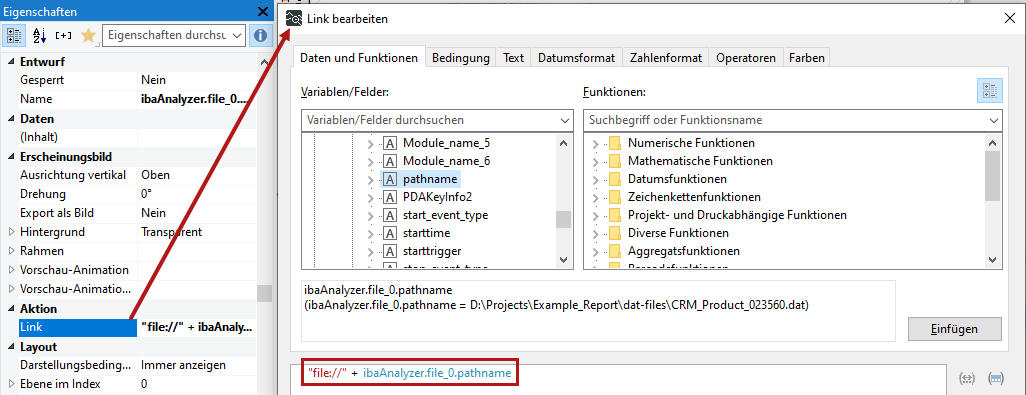Expand the Rahmen property
Image resolution: width=1026 pixels, height=395 pixels.
pyautogui.click(x=10, y=251)
